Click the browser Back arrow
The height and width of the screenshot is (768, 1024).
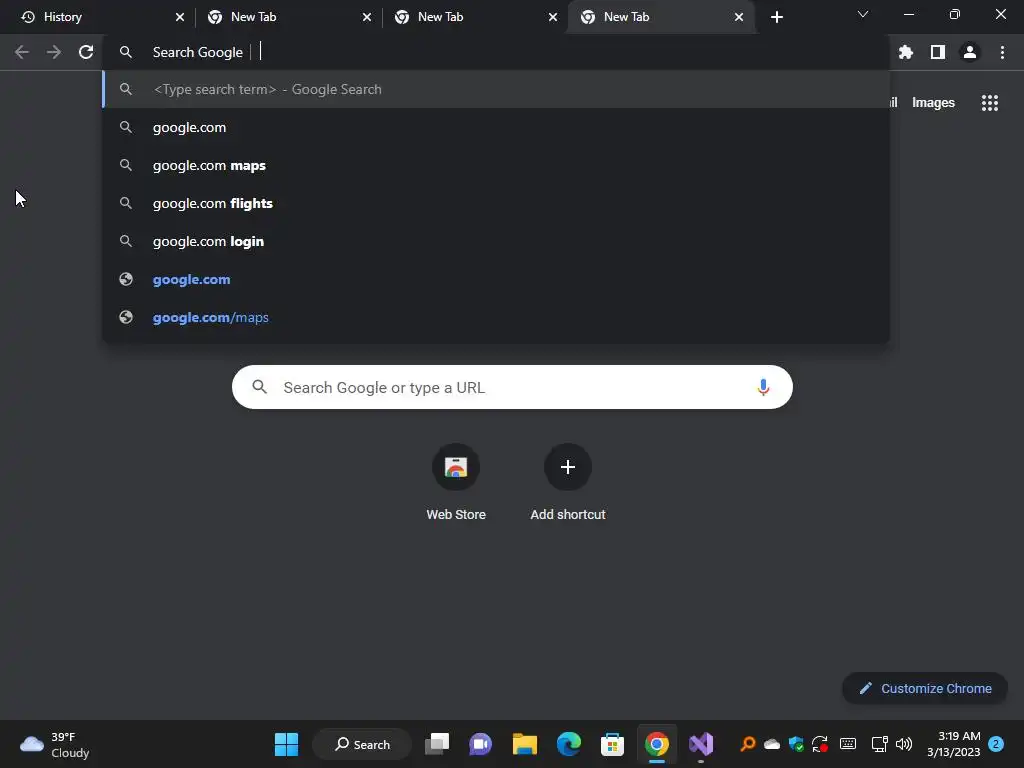[x=22, y=52]
